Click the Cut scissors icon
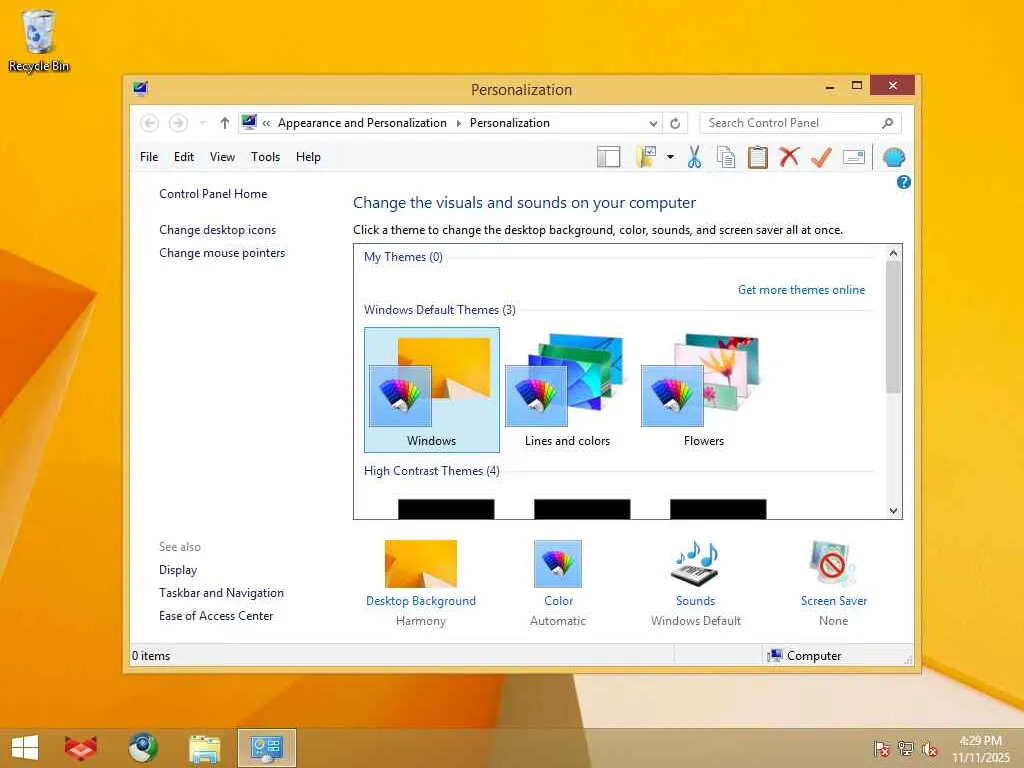This screenshot has height=768, width=1024. pos(694,157)
